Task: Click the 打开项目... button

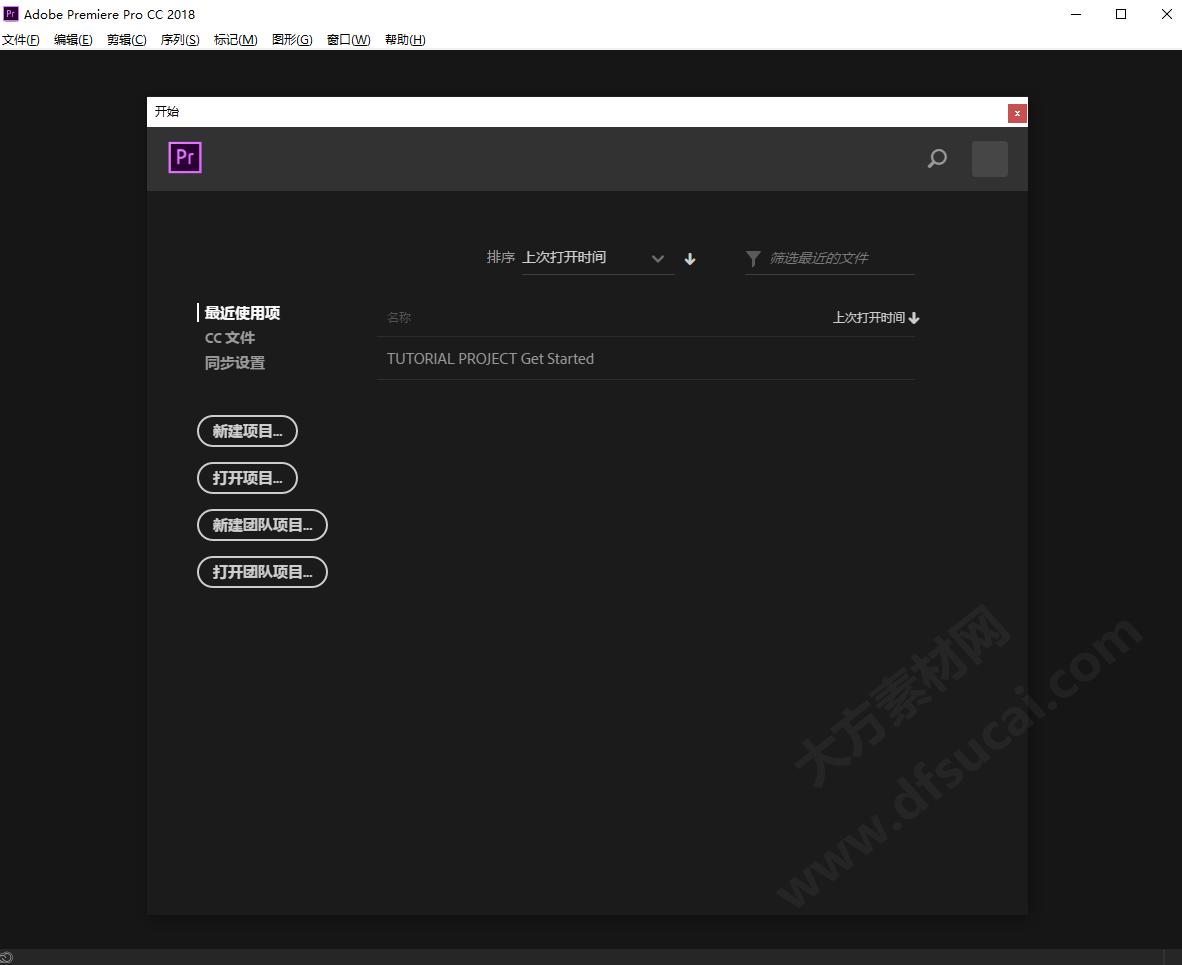Action: (x=247, y=478)
